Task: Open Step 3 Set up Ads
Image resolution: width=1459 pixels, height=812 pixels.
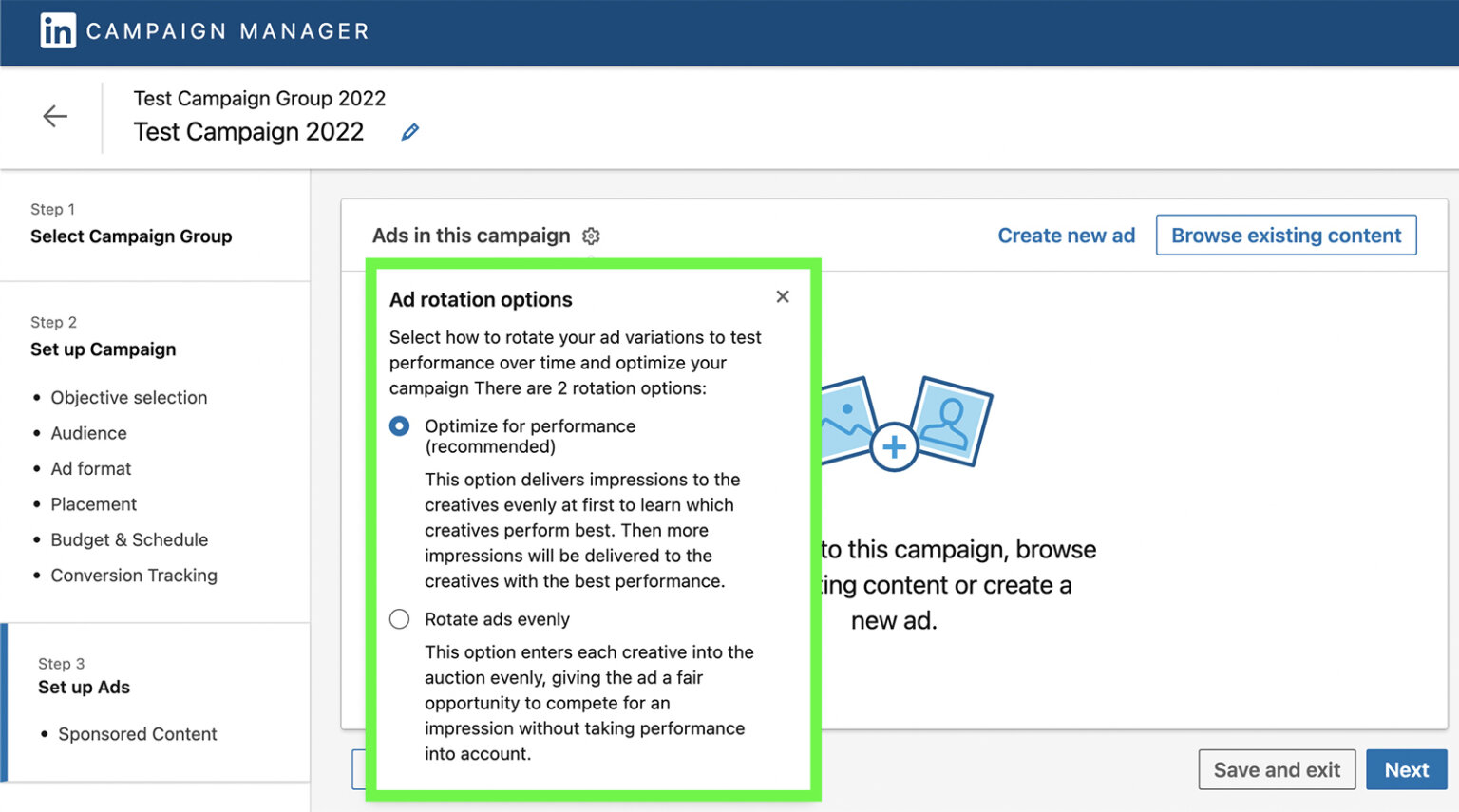Action: (84, 675)
